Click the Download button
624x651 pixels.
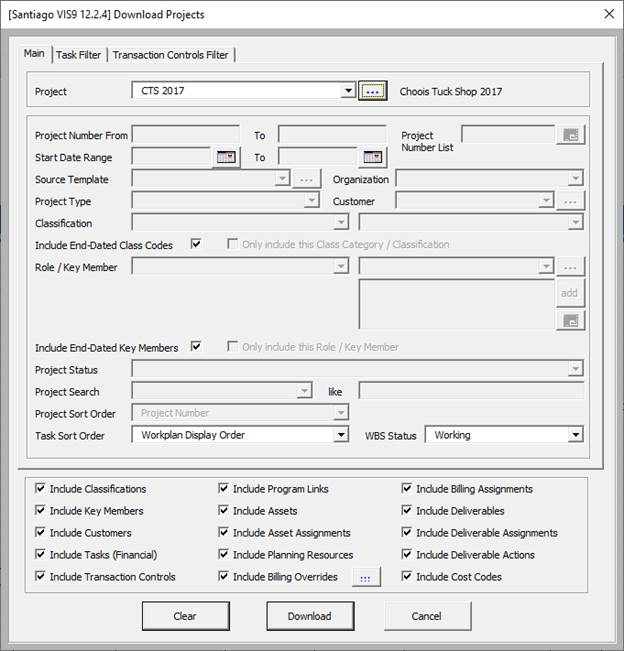click(x=310, y=616)
